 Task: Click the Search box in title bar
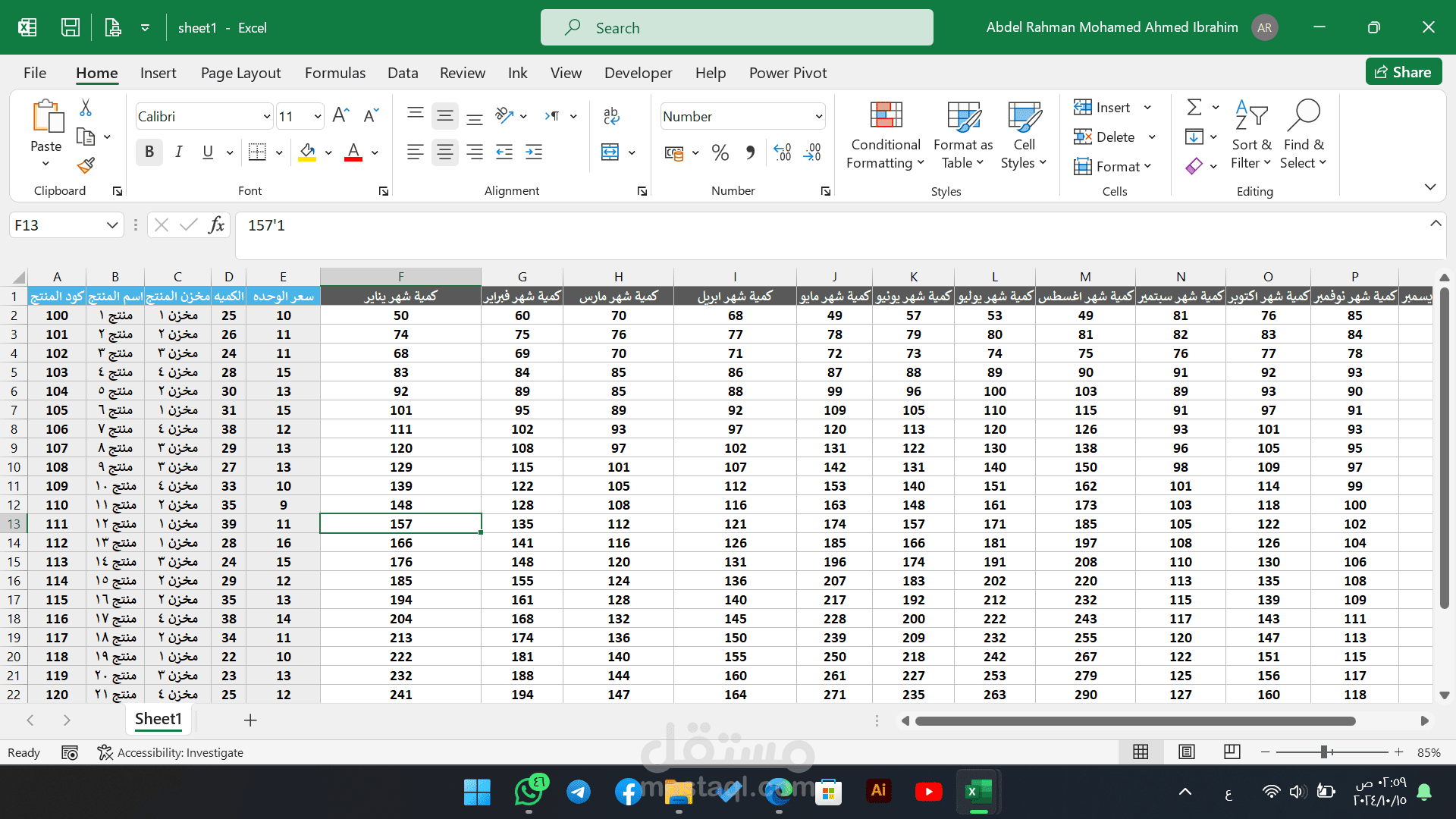736,28
